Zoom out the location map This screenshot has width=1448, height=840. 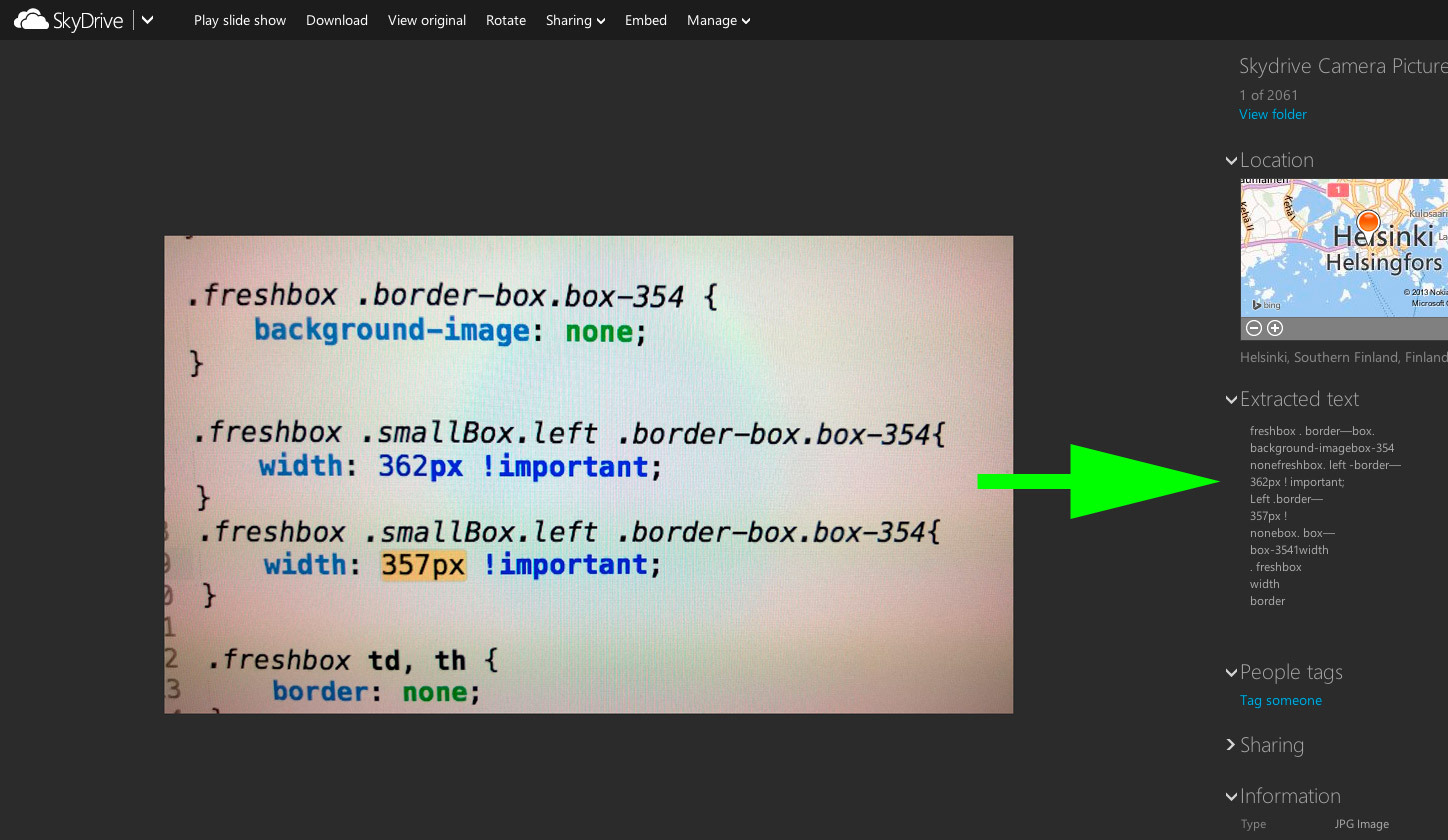(1254, 329)
